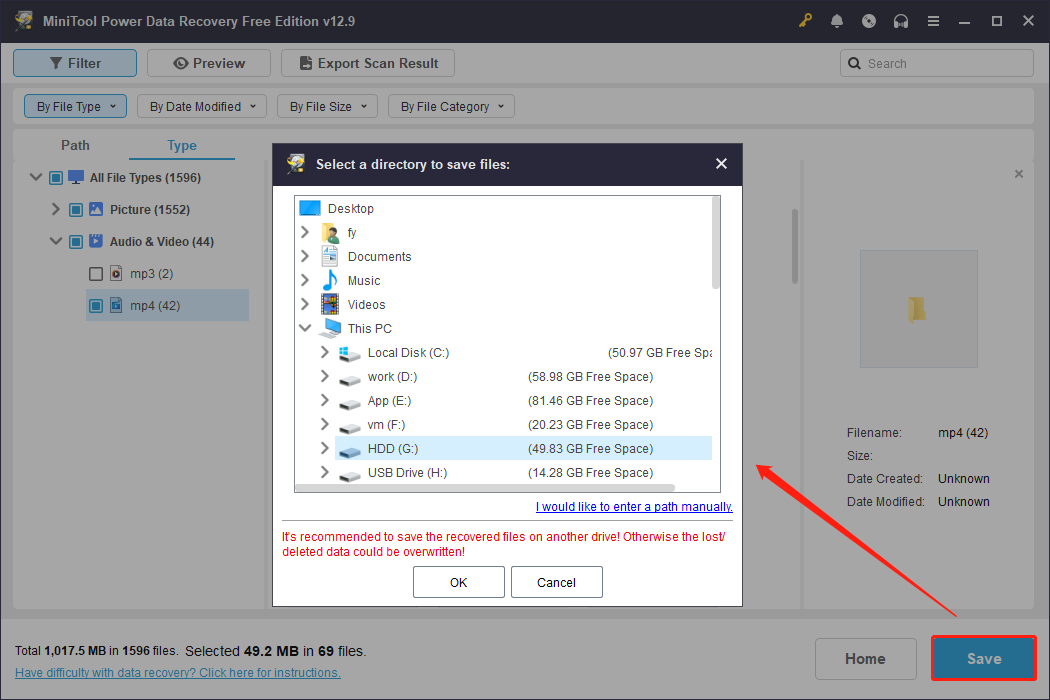Click Export Scan Result button

click(x=368, y=63)
